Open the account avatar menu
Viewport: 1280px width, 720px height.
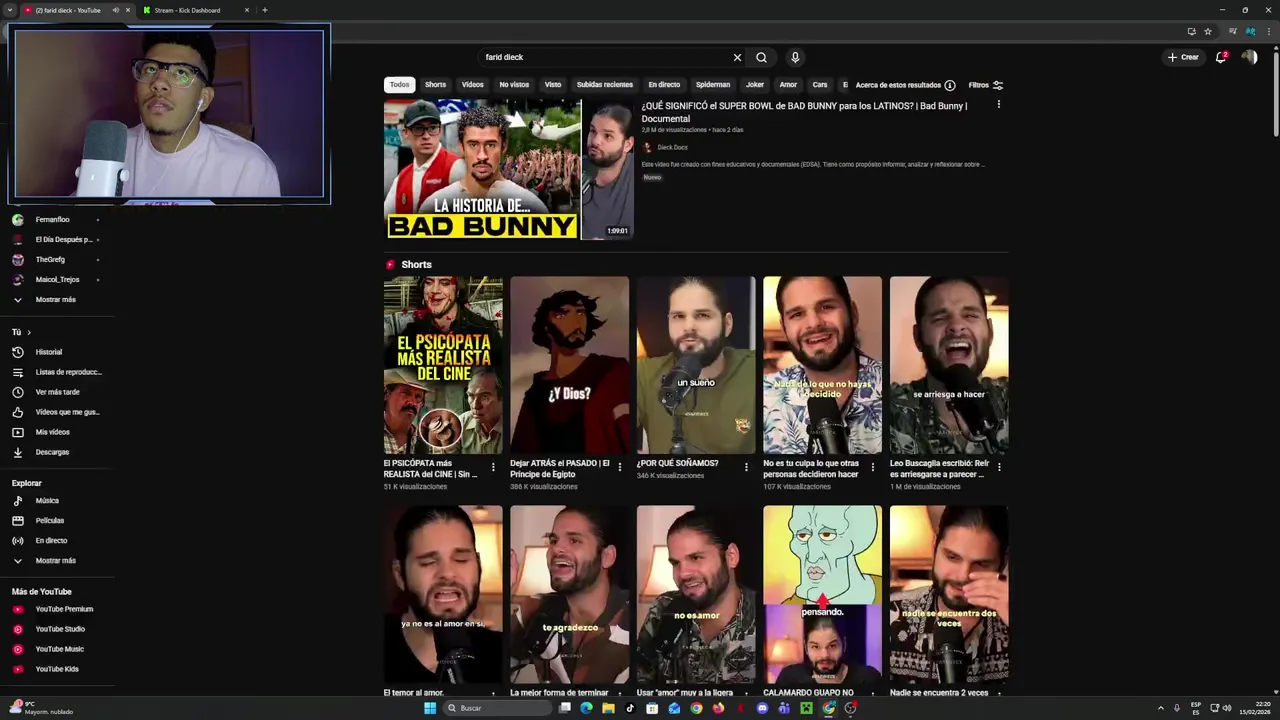[x=1249, y=57]
